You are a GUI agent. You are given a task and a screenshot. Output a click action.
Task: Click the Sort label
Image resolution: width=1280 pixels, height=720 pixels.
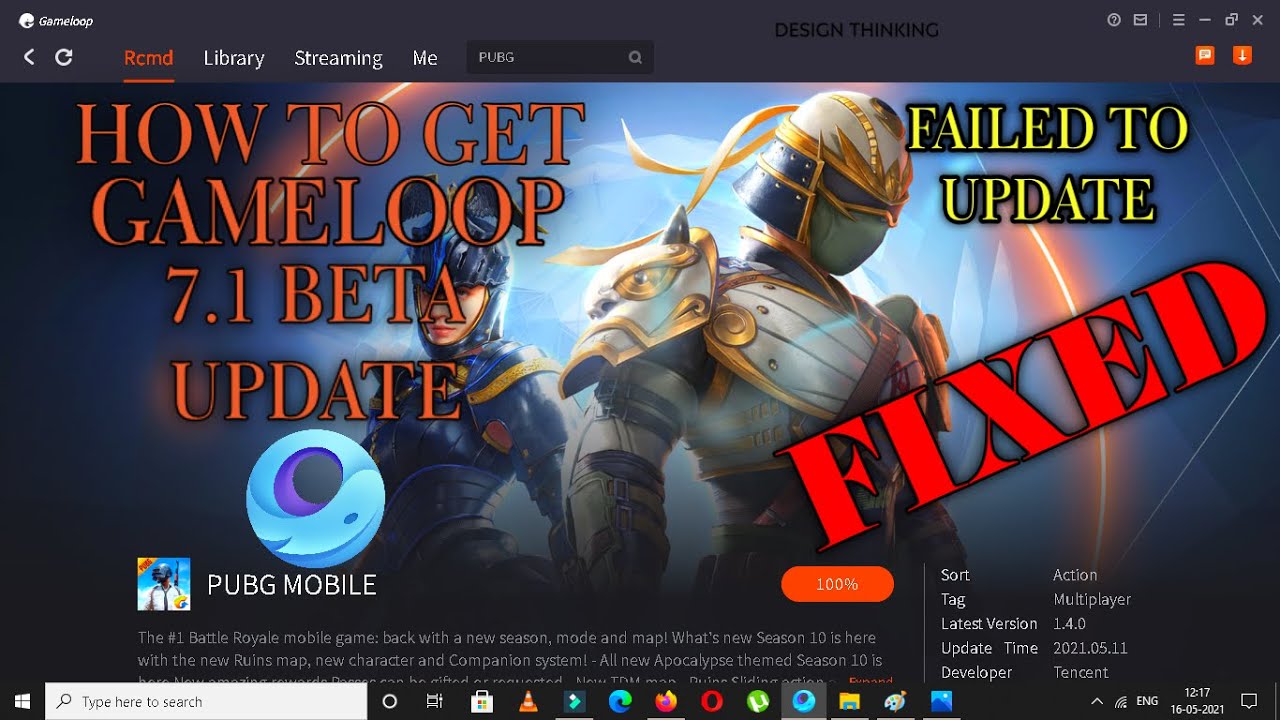click(x=955, y=575)
